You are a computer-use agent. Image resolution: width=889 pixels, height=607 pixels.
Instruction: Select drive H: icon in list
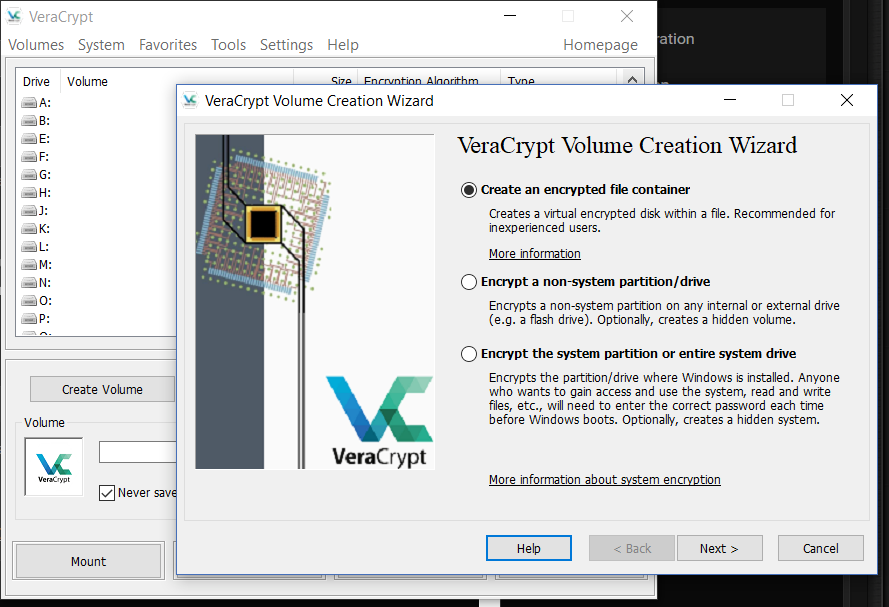point(29,193)
